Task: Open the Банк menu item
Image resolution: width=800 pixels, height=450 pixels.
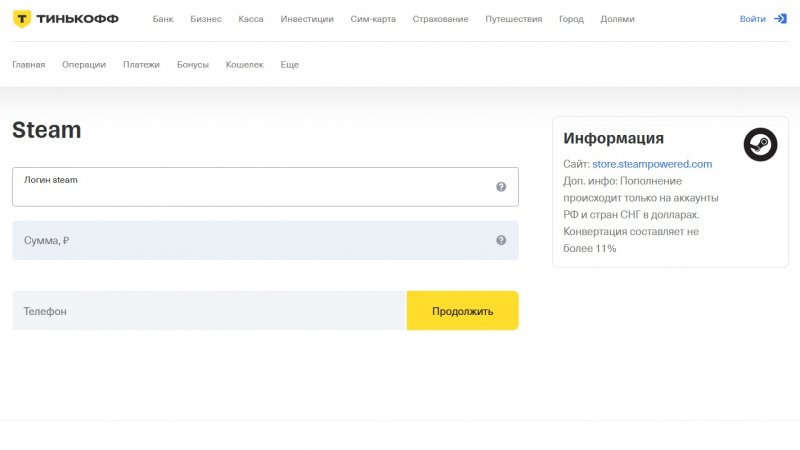Action: (163, 19)
